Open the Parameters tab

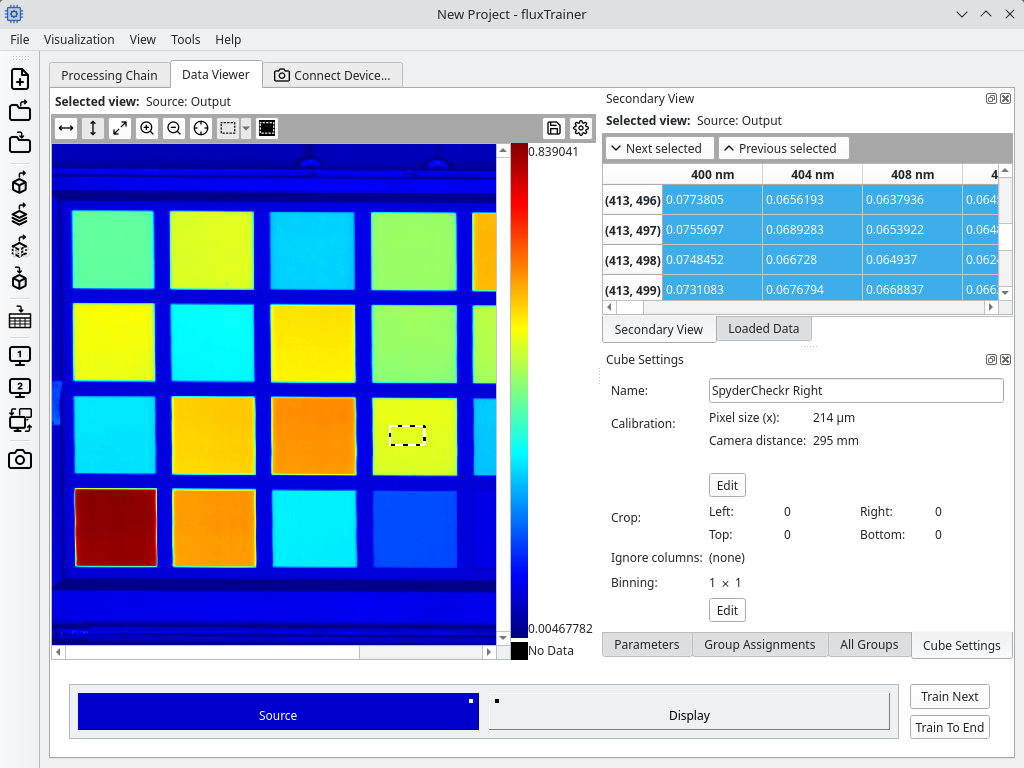tap(647, 645)
